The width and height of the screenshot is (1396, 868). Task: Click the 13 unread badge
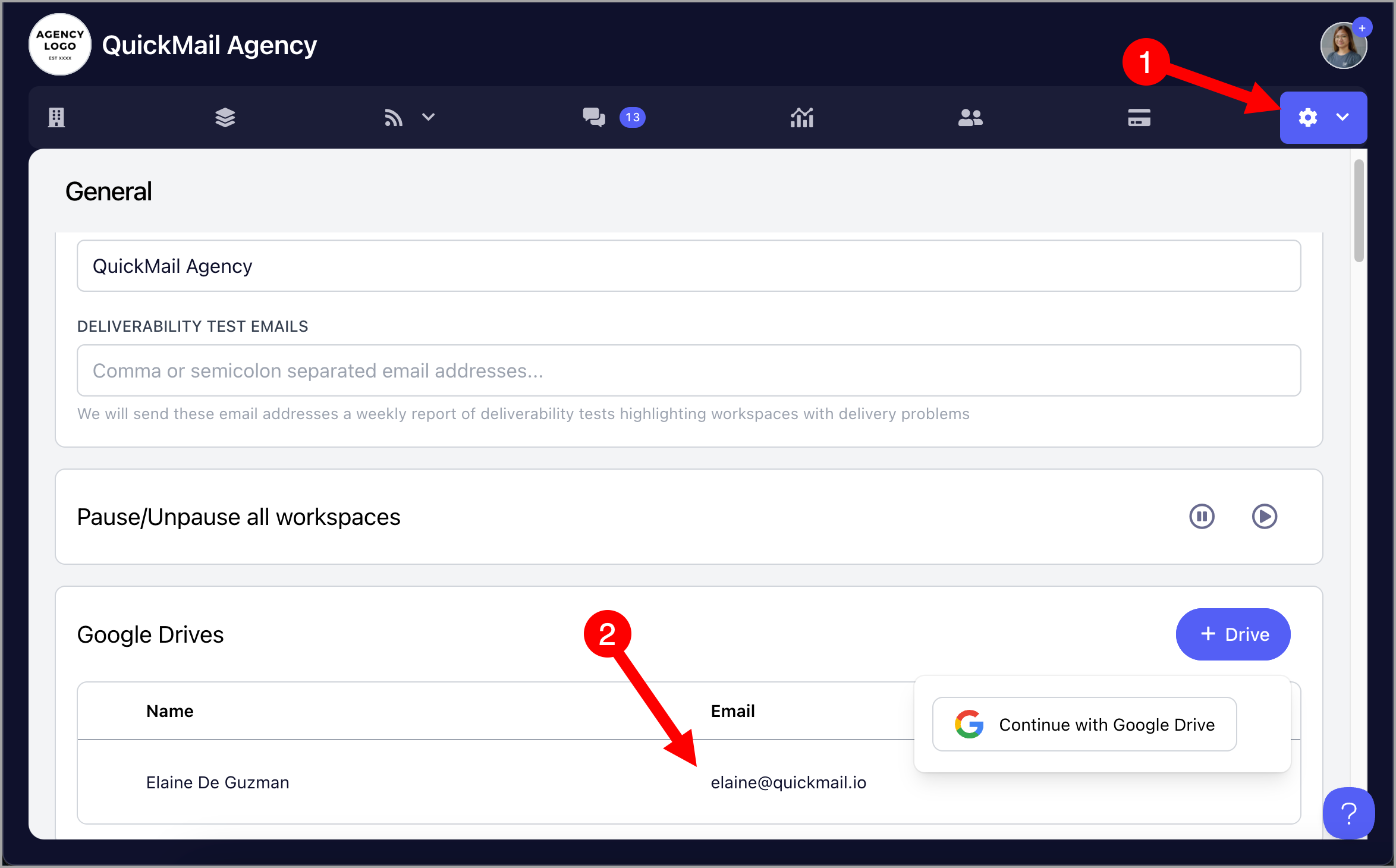point(633,117)
